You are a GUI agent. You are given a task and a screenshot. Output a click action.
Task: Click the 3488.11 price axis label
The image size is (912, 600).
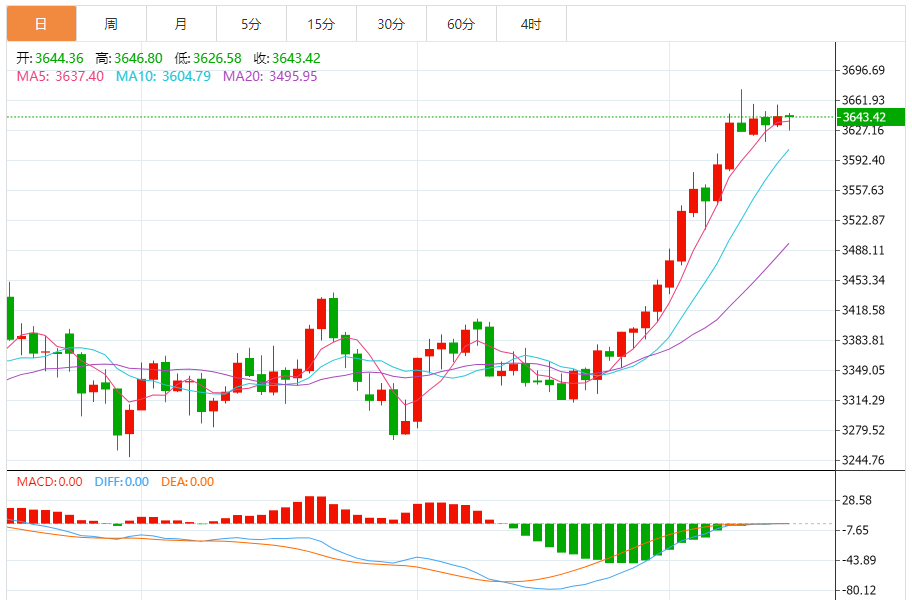click(863, 250)
